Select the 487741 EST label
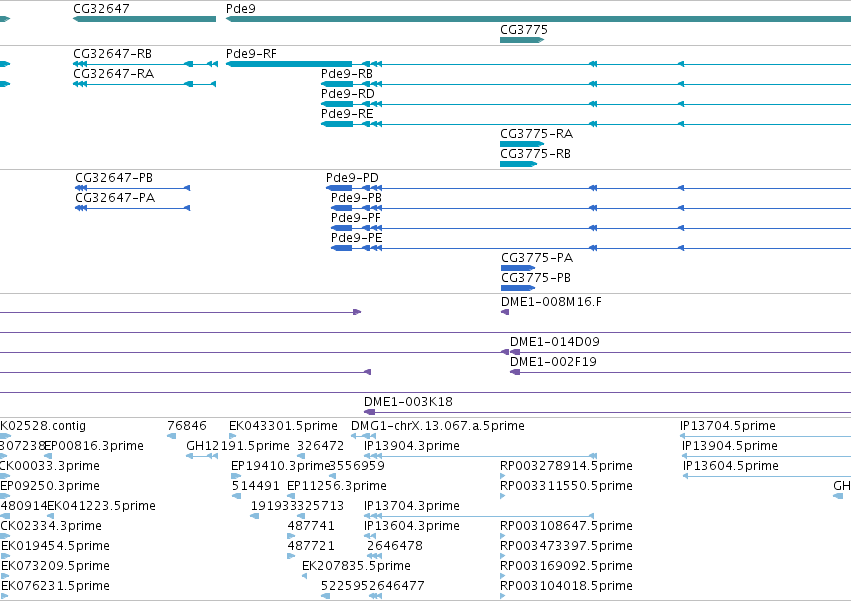The height and width of the screenshot is (601, 851). 311,527
